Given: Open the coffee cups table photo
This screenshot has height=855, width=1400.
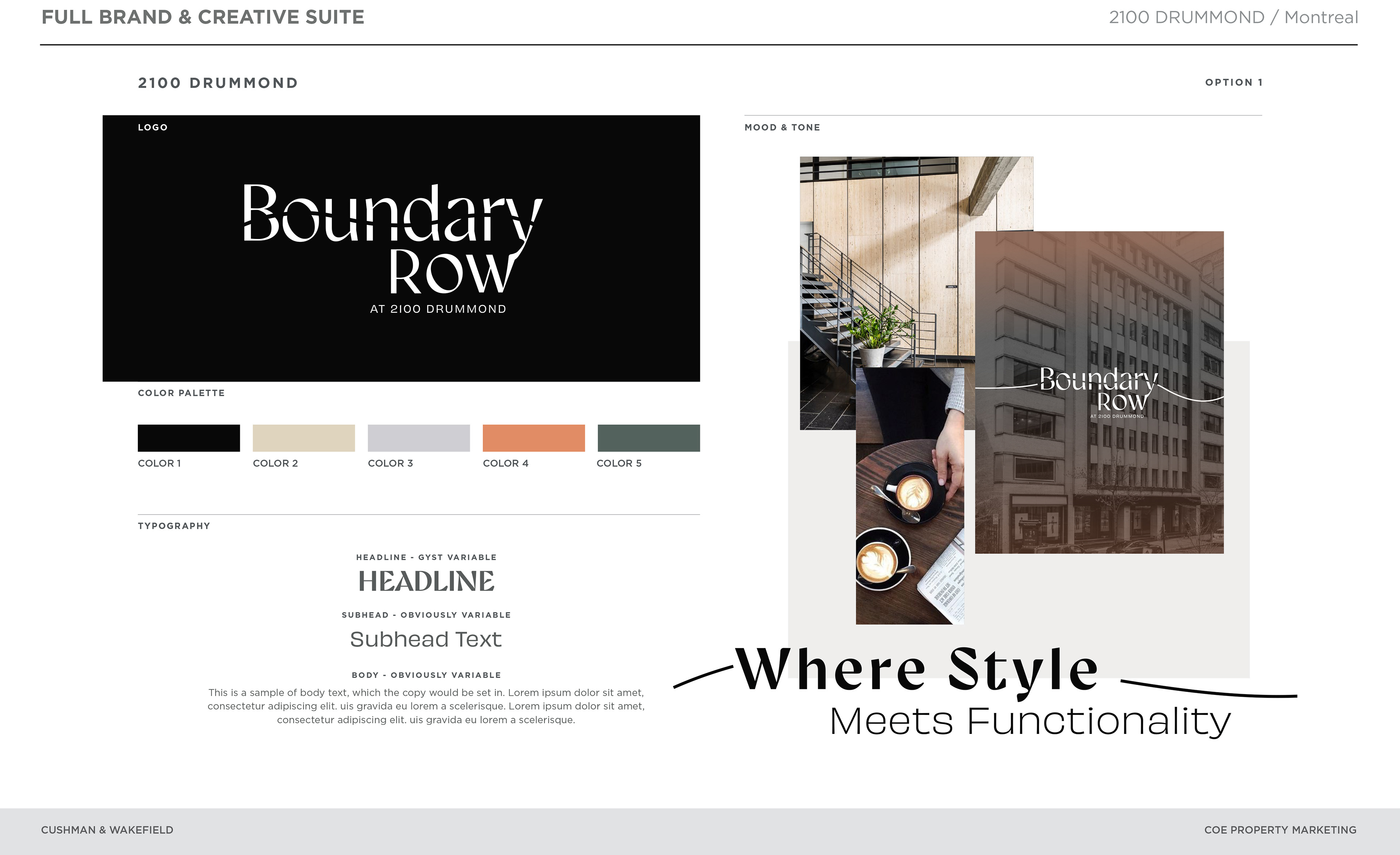Looking at the screenshot, I should click(909, 512).
